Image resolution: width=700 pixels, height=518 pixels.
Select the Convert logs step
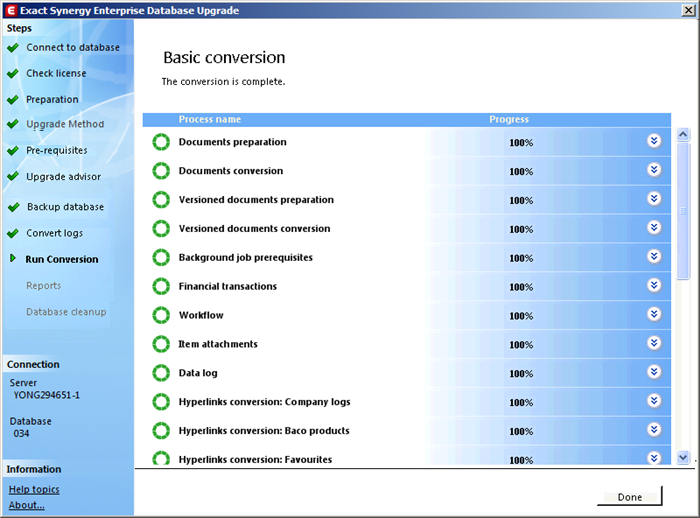(54, 233)
